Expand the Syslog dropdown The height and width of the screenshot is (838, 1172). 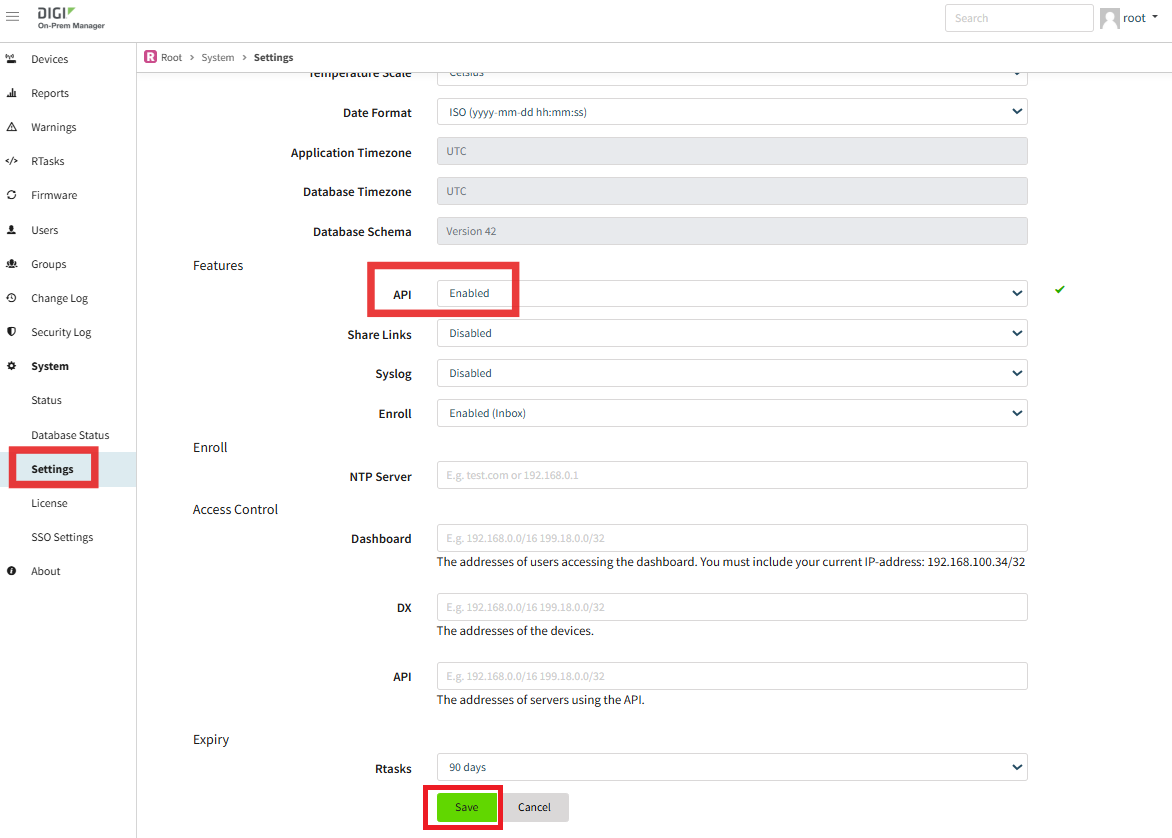(732, 373)
